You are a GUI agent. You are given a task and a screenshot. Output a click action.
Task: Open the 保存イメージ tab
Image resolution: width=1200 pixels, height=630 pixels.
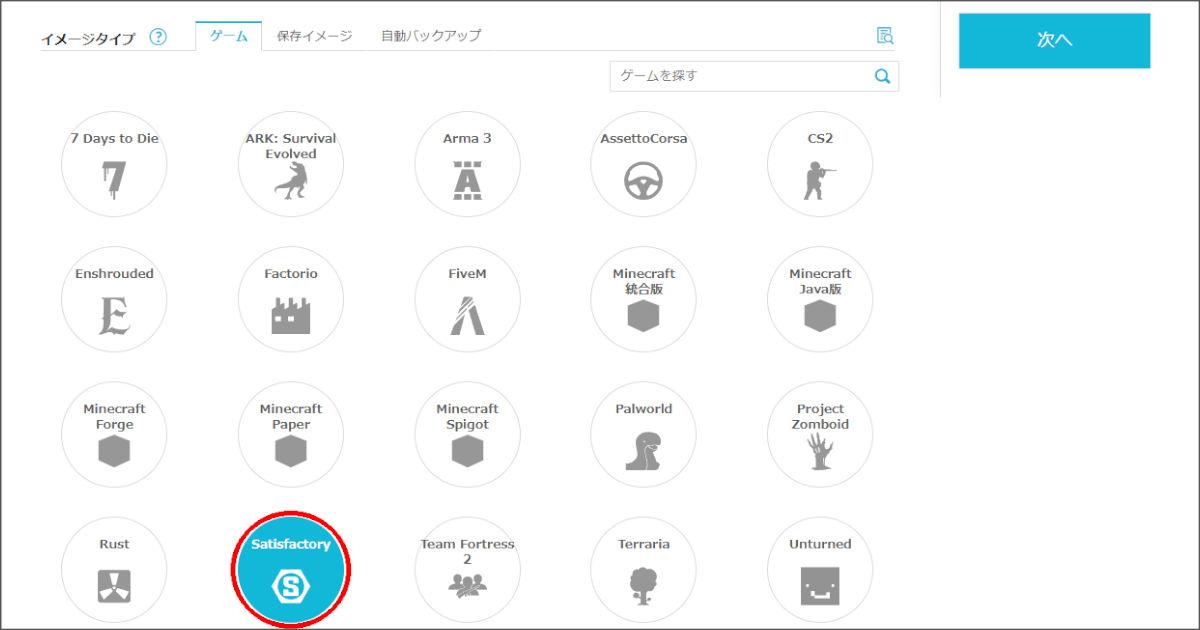(x=314, y=36)
